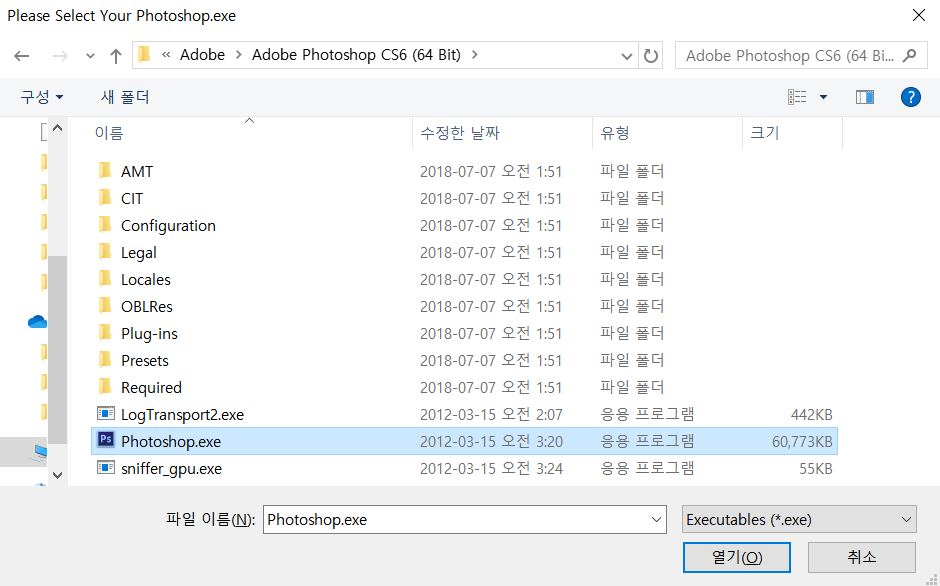This screenshot has height=586, width=940.
Task: Expand the chevron after Adobe breadcrumb
Action: (239, 55)
